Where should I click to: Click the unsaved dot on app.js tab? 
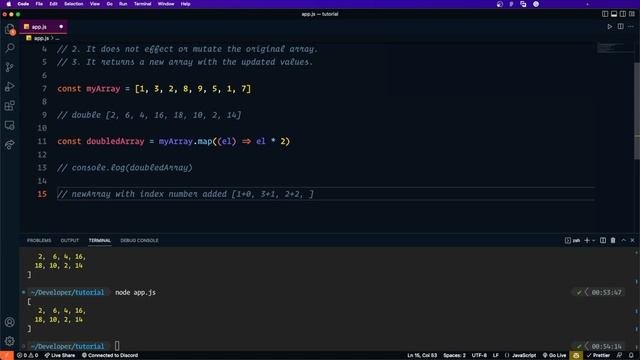coord(61,27)
